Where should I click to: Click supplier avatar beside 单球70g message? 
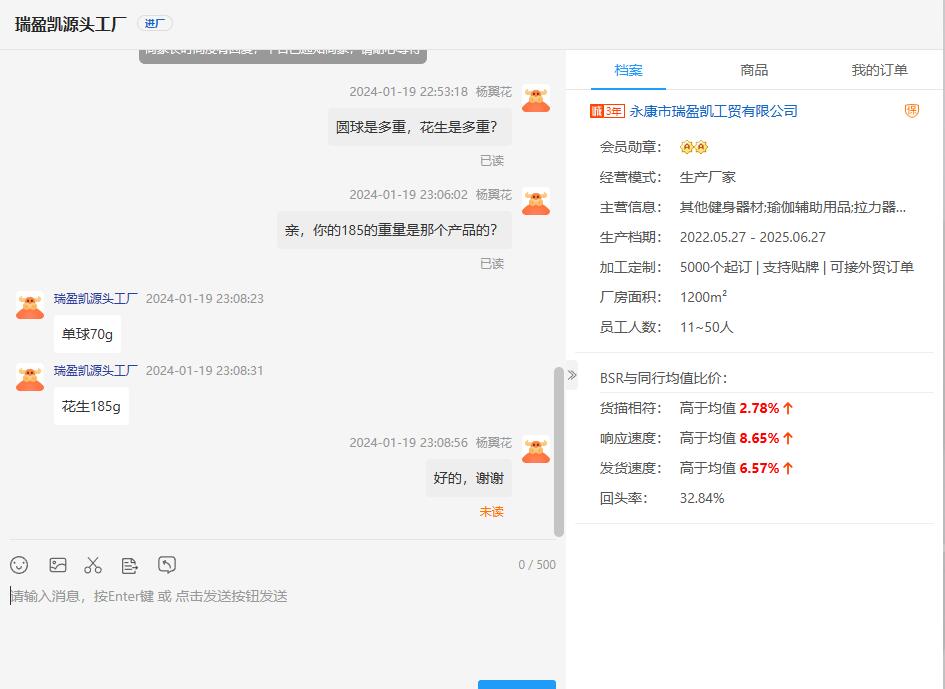pos(30,305)
